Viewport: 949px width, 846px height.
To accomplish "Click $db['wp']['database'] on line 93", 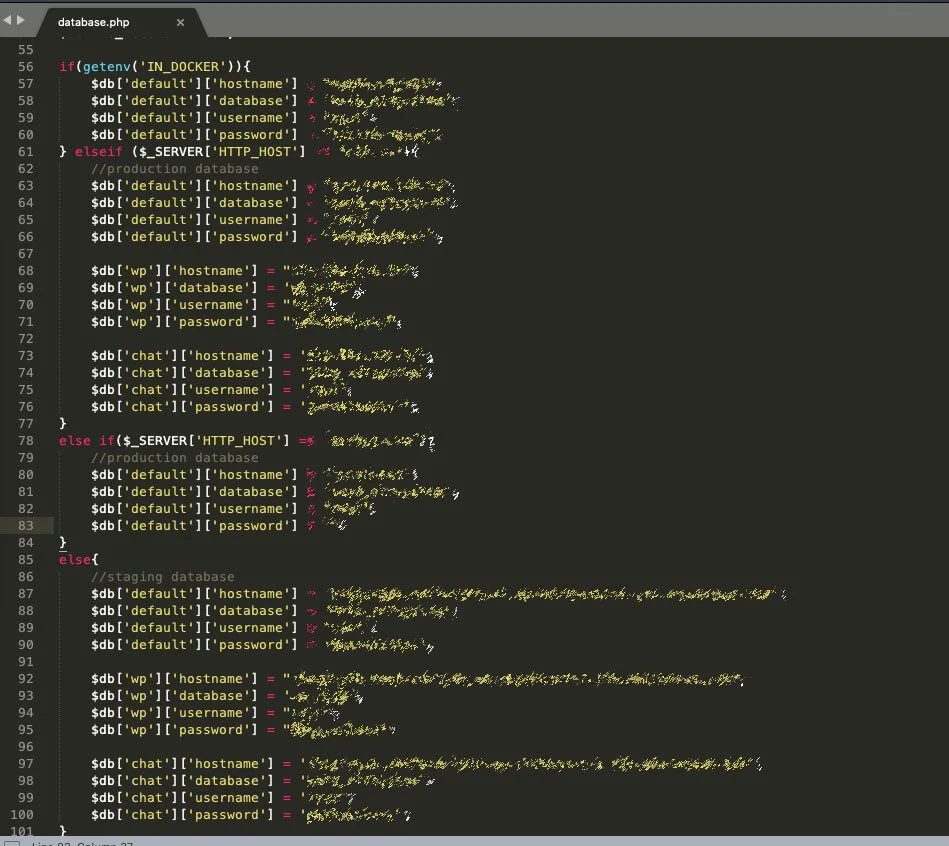I will [x=174, y=695].
